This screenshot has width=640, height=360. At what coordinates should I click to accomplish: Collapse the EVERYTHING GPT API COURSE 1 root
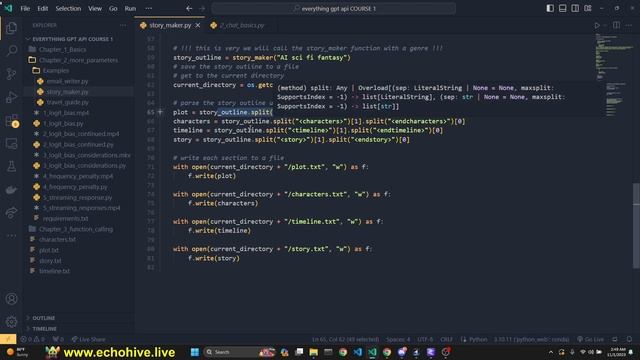pos(73,39)
